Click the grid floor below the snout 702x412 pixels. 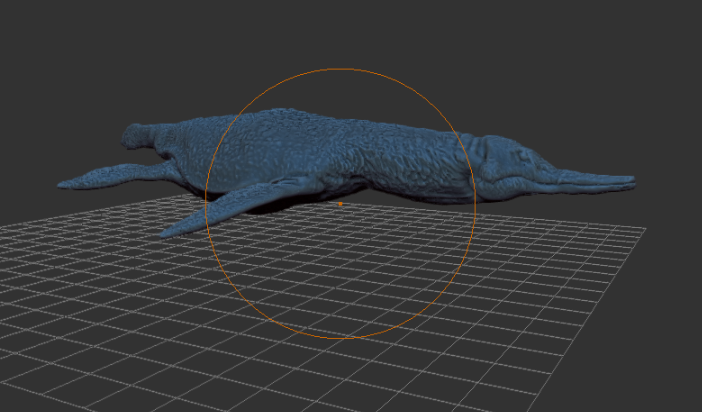click(600, 240)
